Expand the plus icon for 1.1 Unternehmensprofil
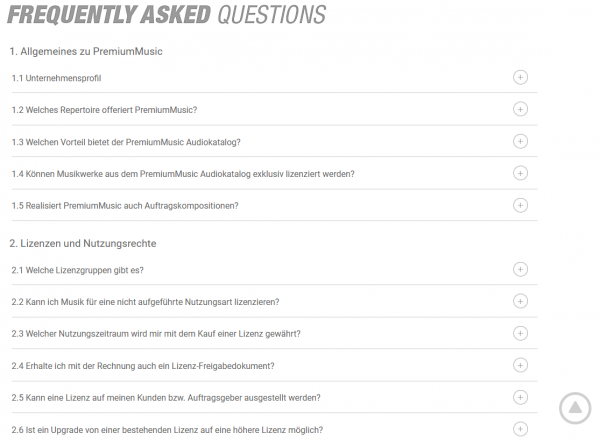Screen dimensions: 600x440 click(520, 77)
